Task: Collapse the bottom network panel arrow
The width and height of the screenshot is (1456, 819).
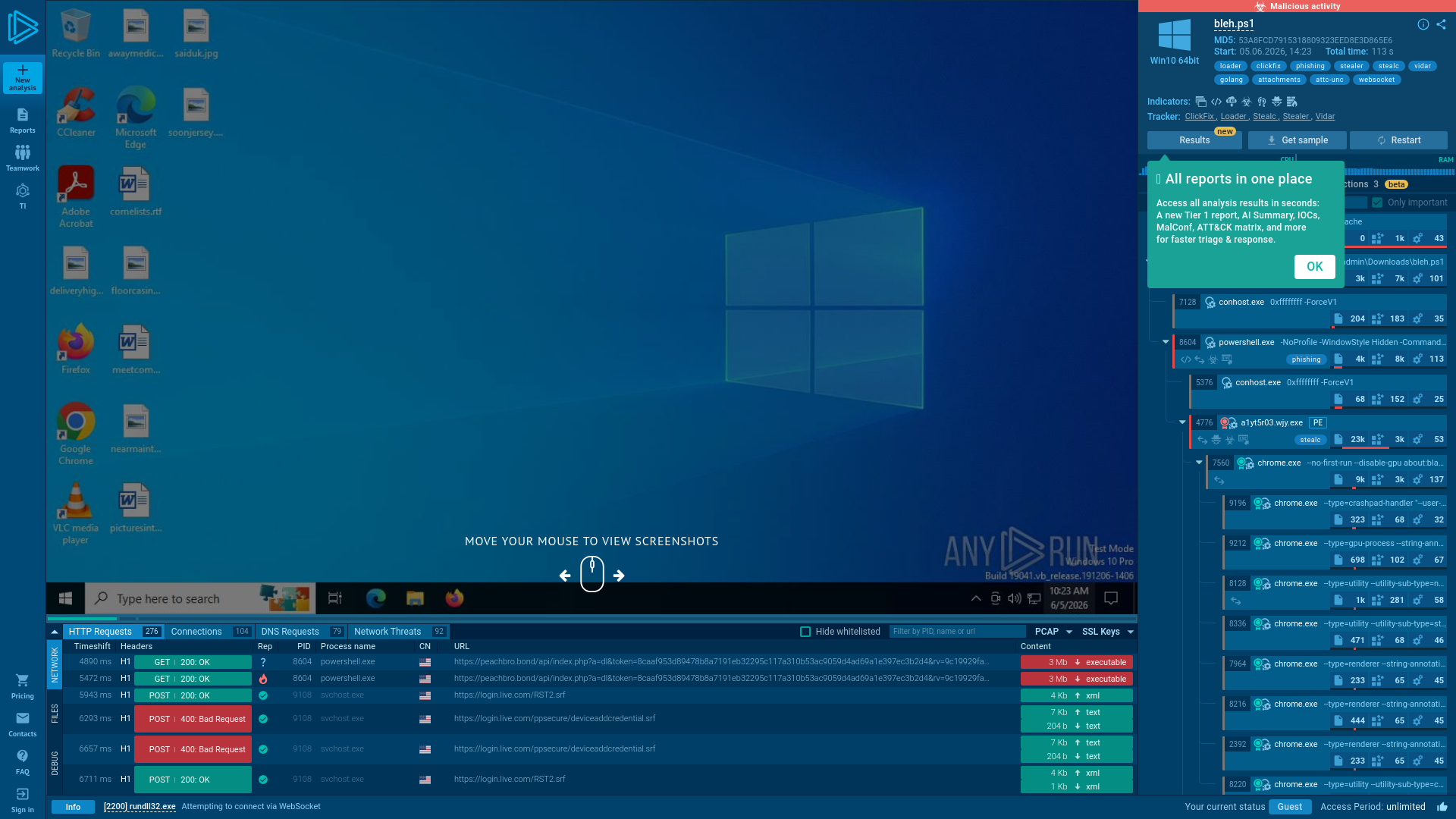Action: pyautogui.click(x=55, y=632)
